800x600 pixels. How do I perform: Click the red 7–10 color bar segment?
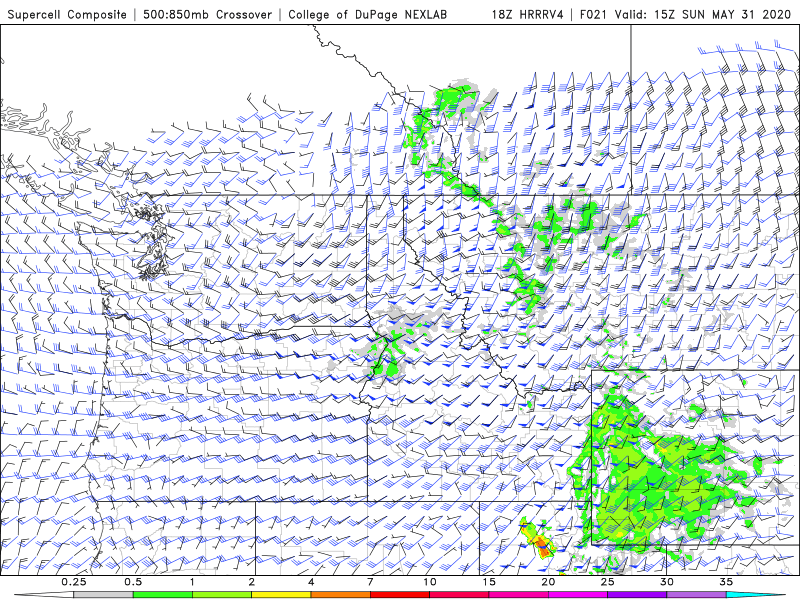click(x=399, y=595)
